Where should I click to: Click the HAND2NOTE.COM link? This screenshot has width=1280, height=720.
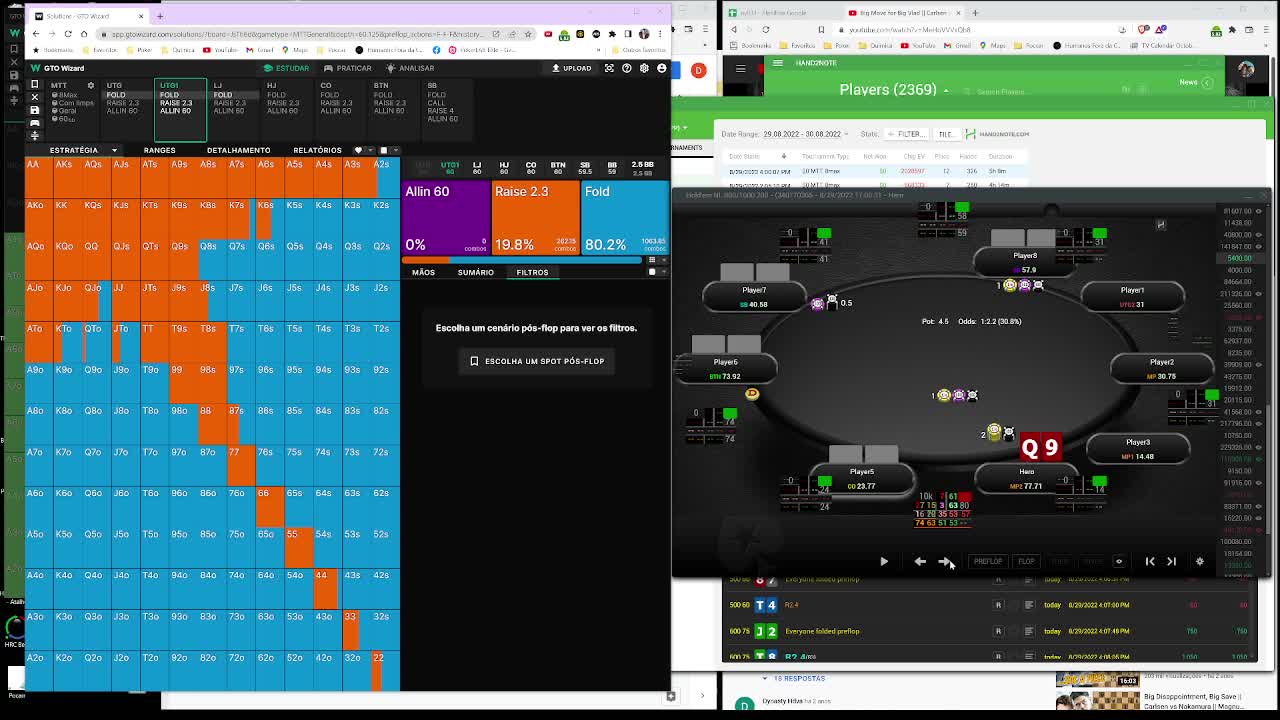pyautogui.click(x=999, y=134)
